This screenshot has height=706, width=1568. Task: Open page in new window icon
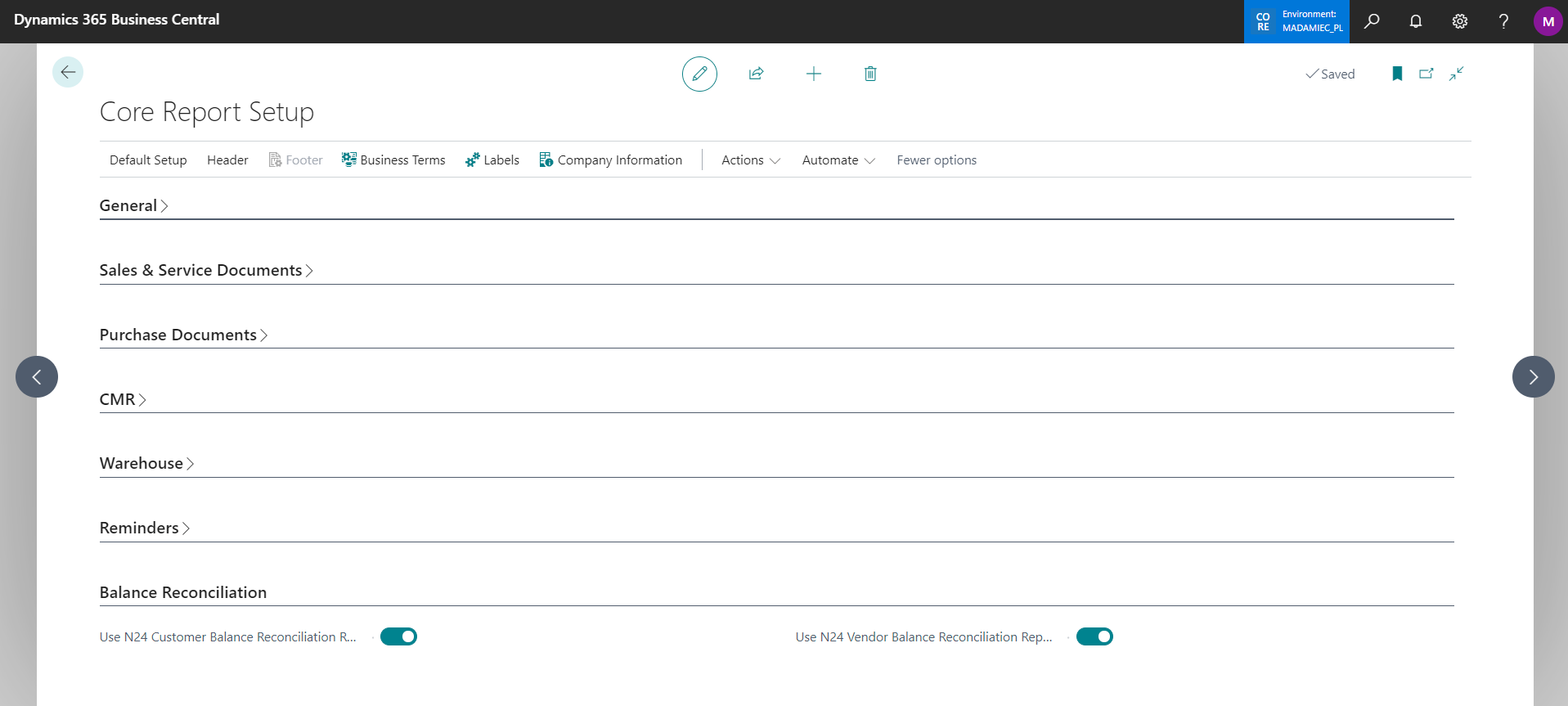click(1426, 74)
